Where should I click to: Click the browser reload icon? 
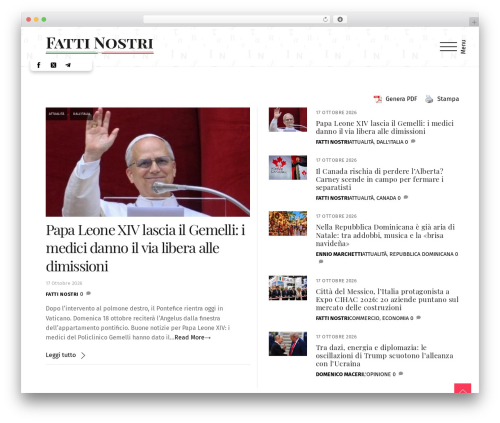pos(325,20)
